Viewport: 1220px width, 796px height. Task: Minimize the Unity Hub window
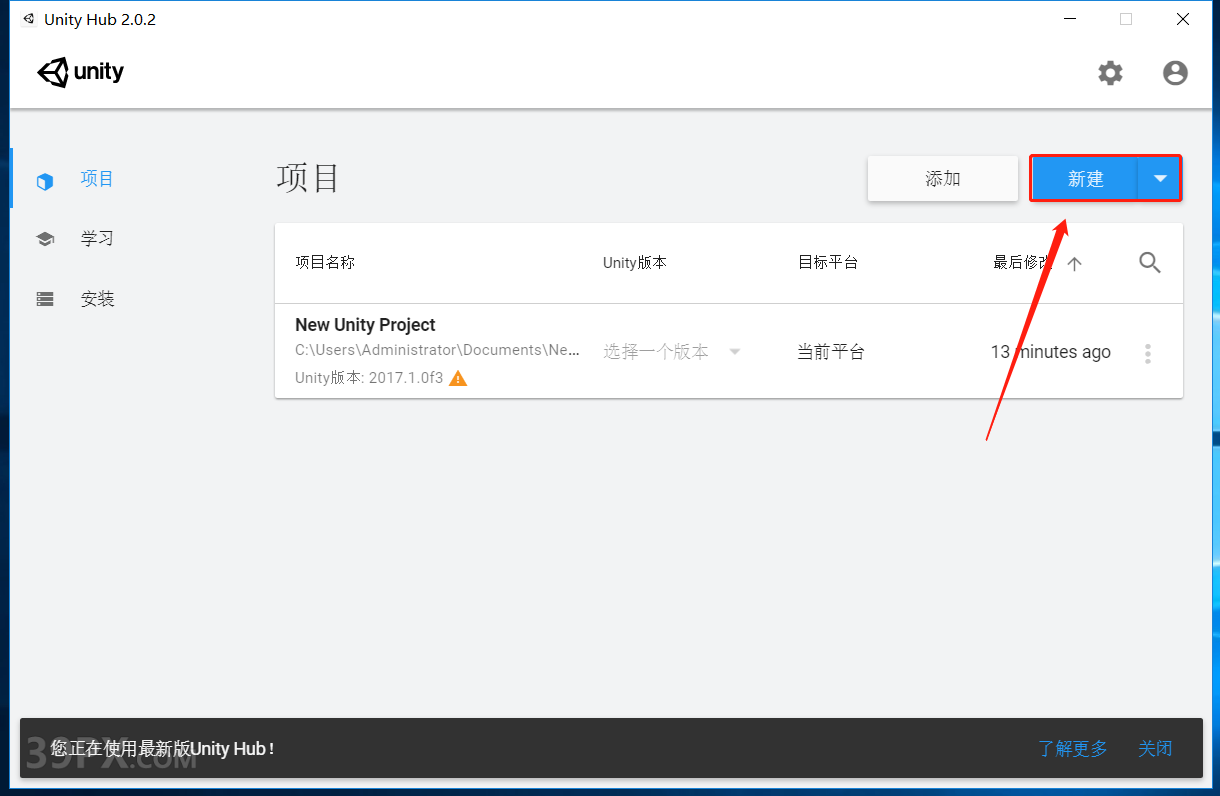point(1069,19)
